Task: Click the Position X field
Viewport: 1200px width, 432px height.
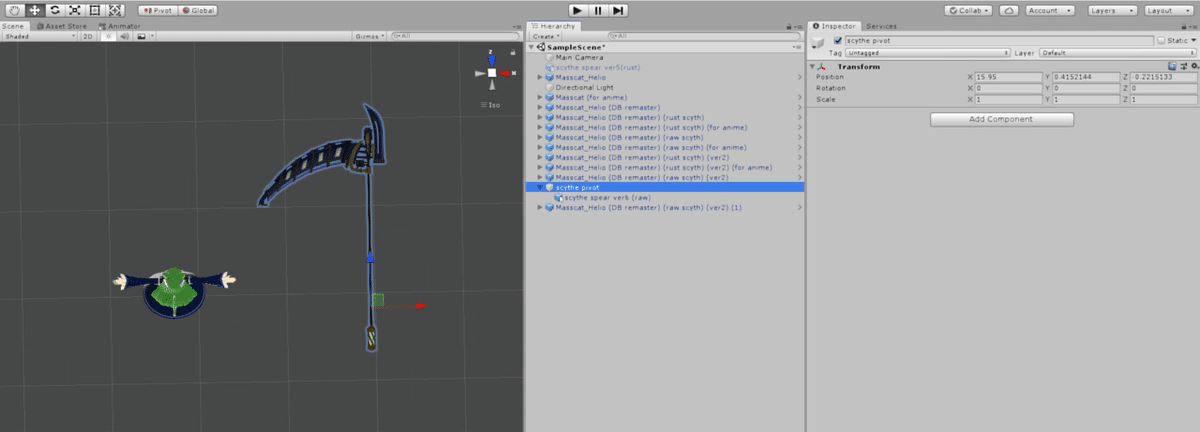Action: (x=1008, y=77)
